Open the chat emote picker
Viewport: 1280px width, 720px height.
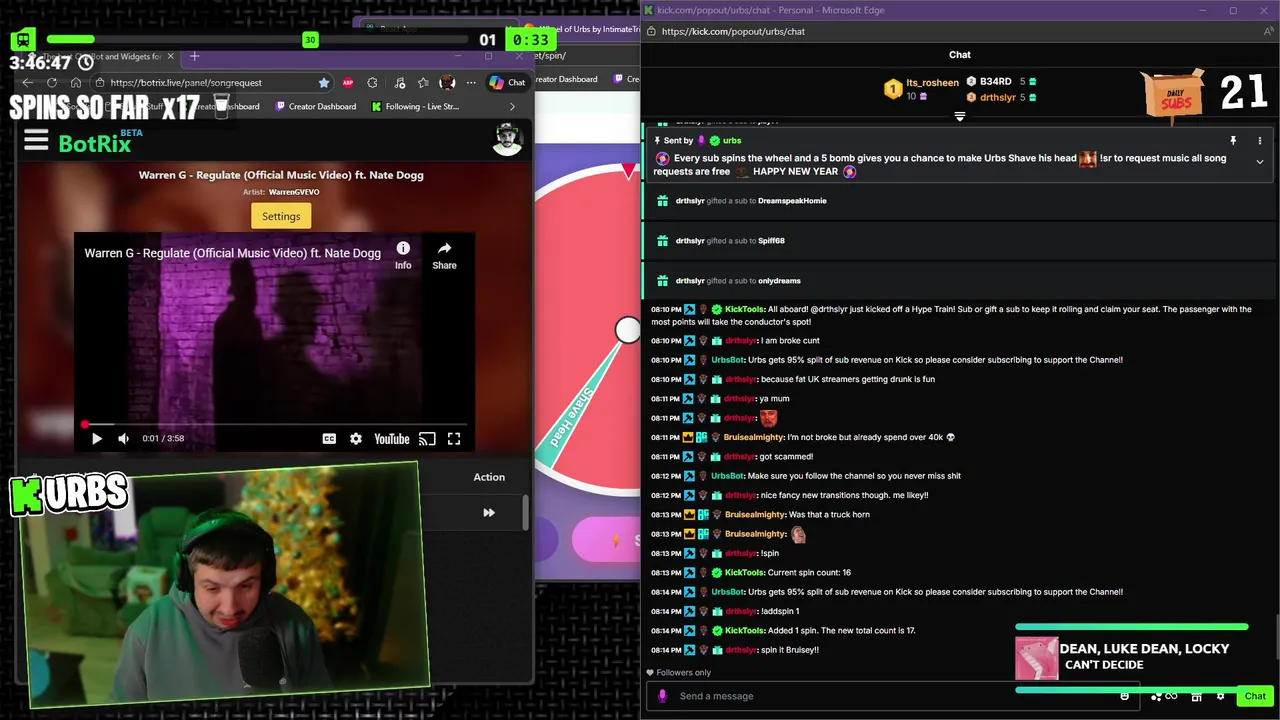1125,696
